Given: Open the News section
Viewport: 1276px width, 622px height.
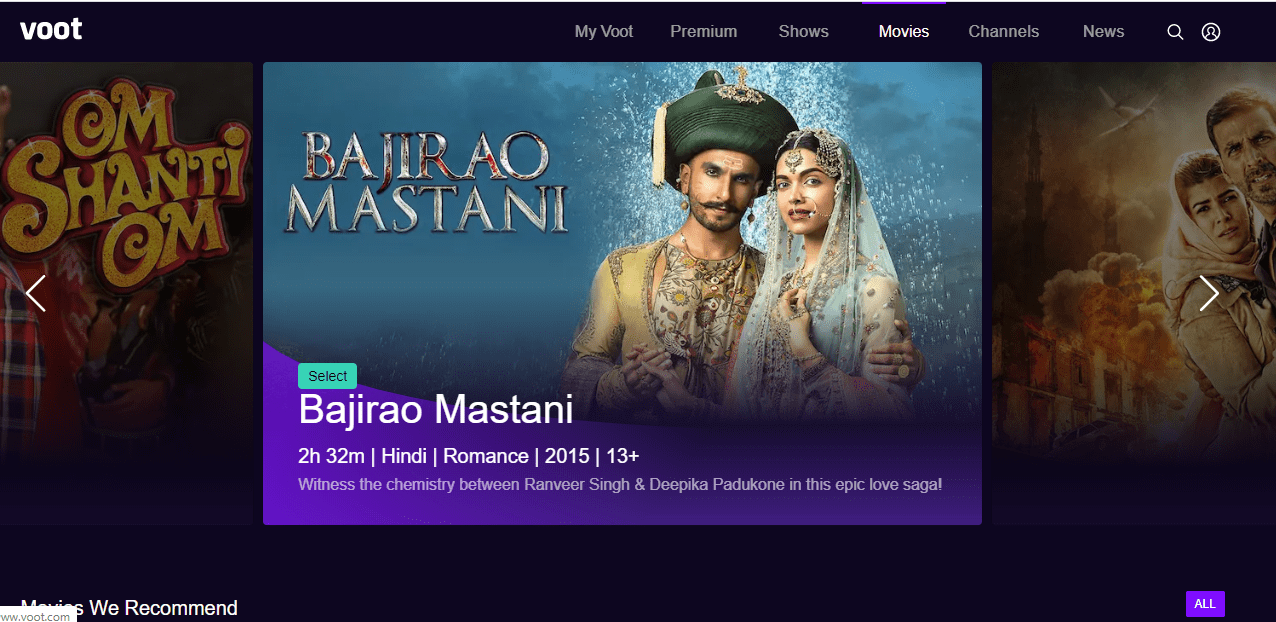Looking at the screenshot, I should (x=1104, y=32).
